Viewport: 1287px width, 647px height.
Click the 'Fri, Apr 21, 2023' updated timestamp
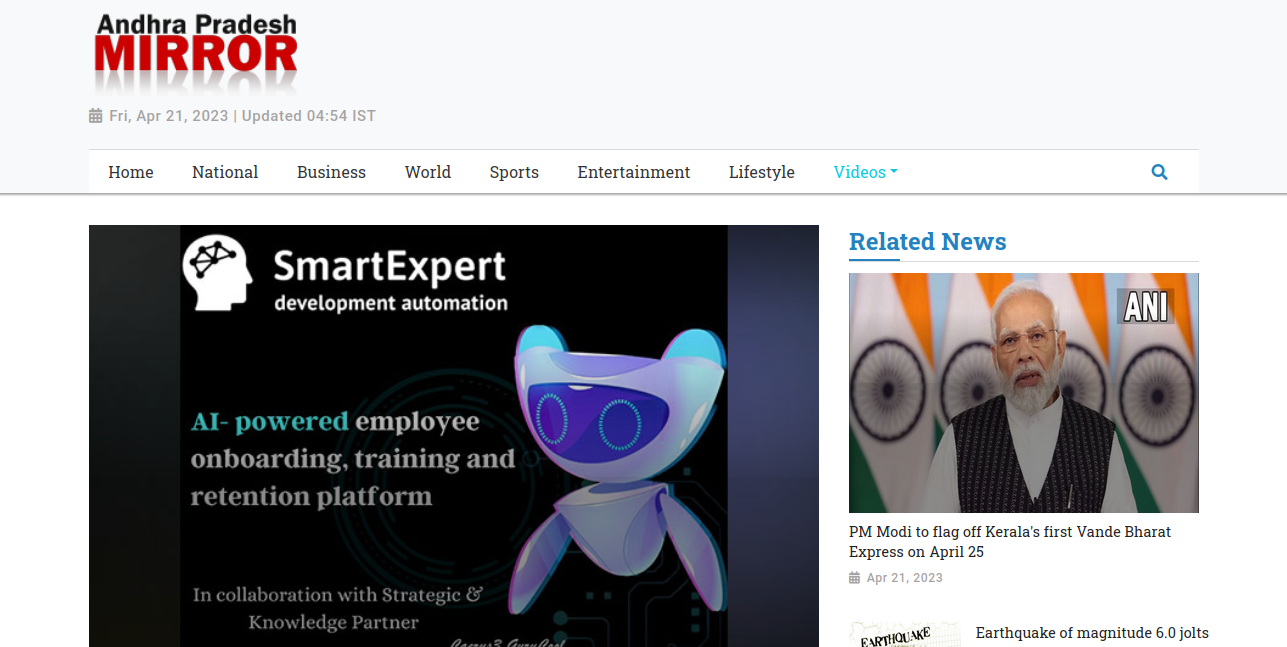[x=242, y=116]
